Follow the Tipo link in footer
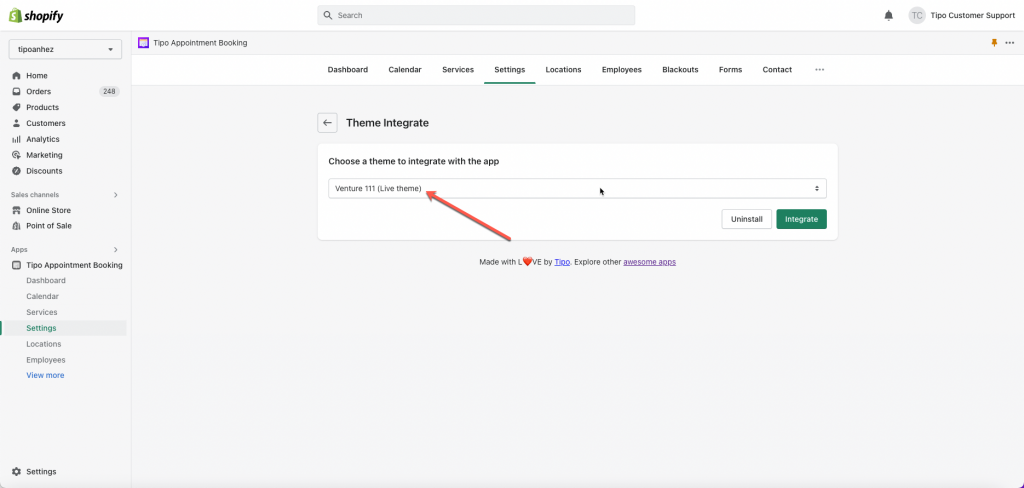 click(x=562, y=262)
